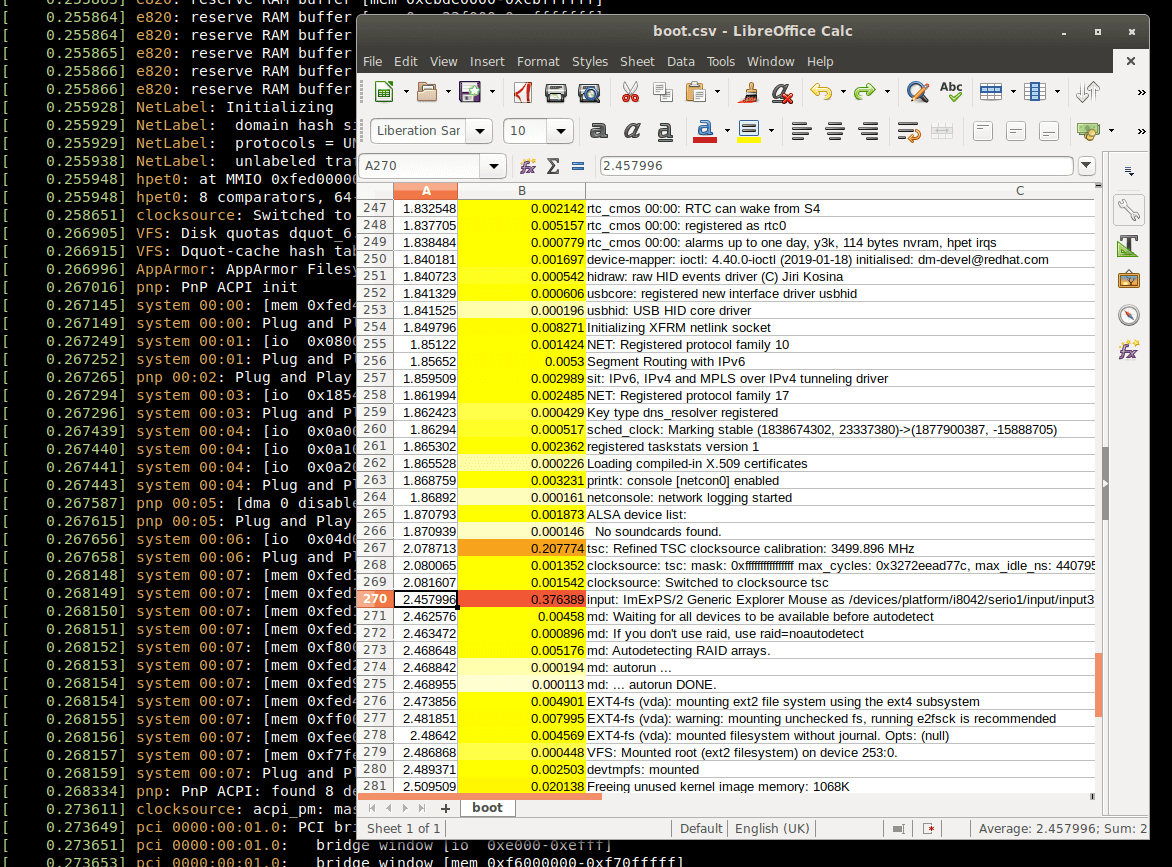Apply the yellow background color
This screenshot has height=867, width=1172.
coord(749,131)
